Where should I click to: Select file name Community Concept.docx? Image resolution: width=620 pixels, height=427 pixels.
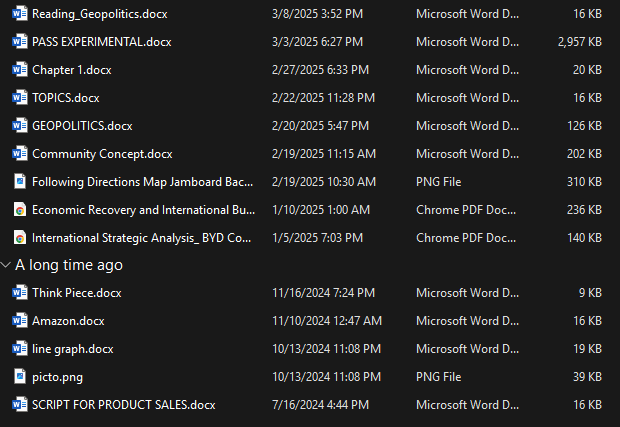click(x=102, y=154)
